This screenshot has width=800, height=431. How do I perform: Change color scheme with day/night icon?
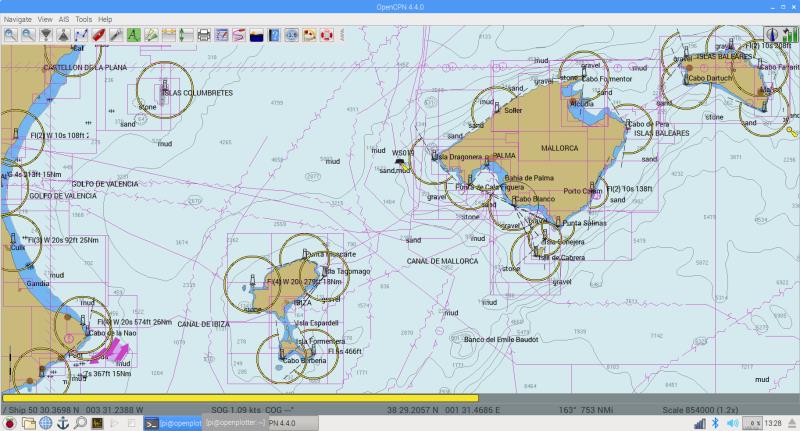point(257,35)
